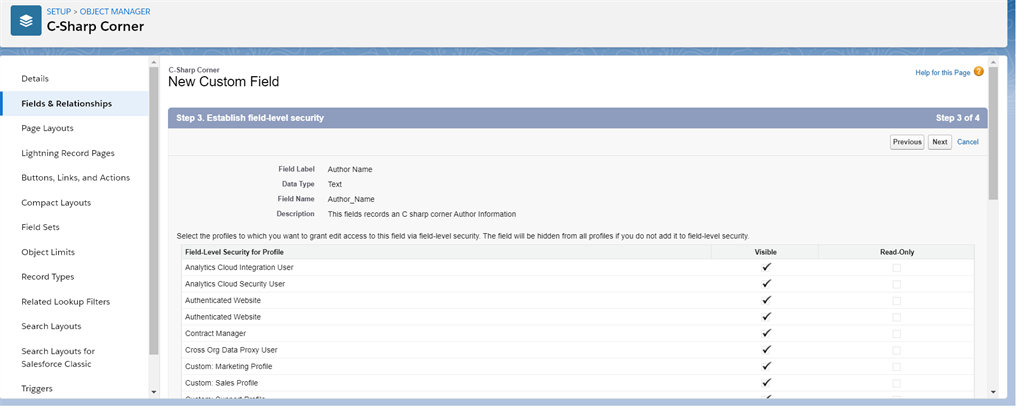Open Buttons, Links, and Actions
This screenshot has height=410, width=1024.
76,178
